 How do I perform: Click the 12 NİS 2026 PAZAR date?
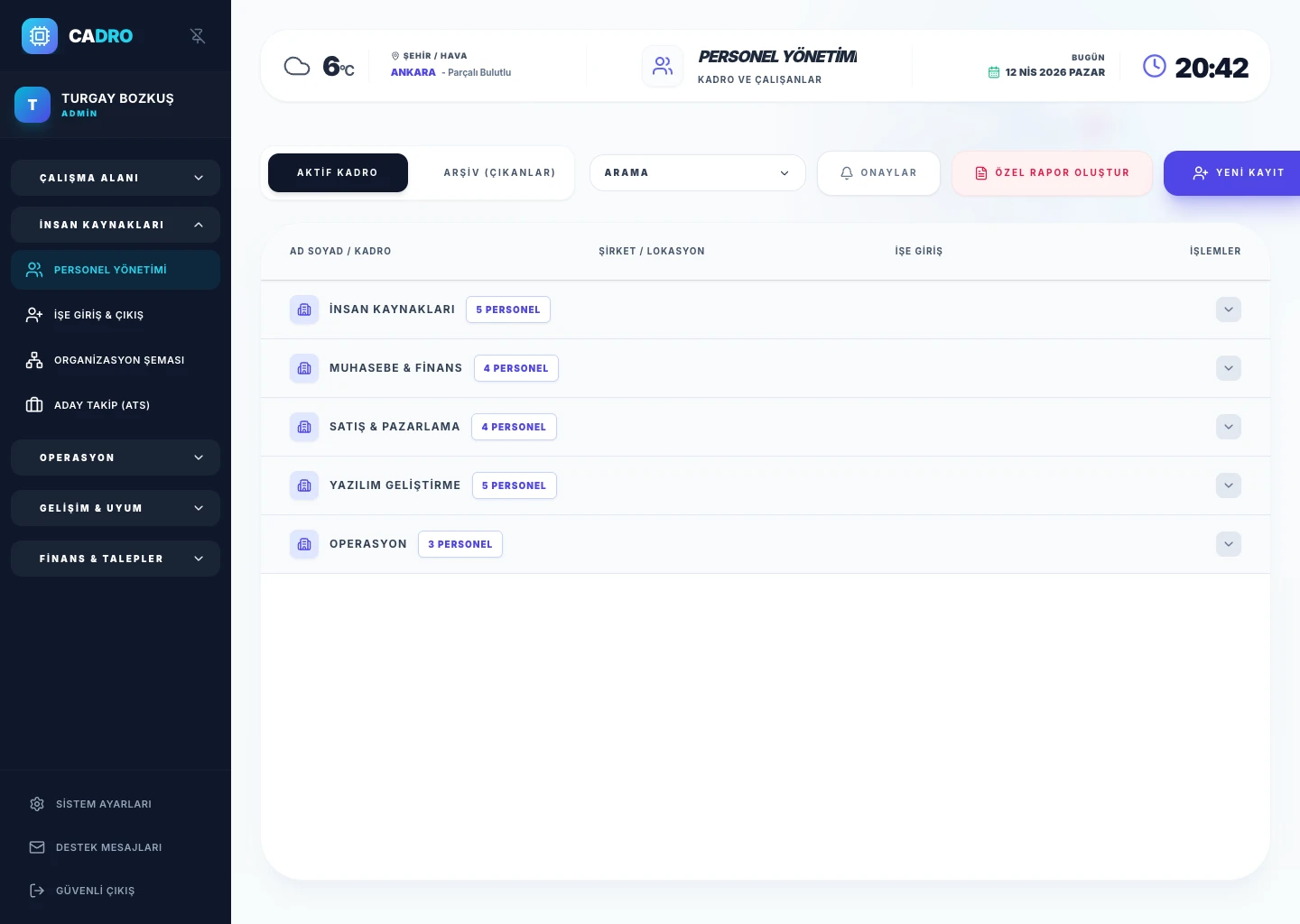pyautogui.click(x=1055, y=72)
